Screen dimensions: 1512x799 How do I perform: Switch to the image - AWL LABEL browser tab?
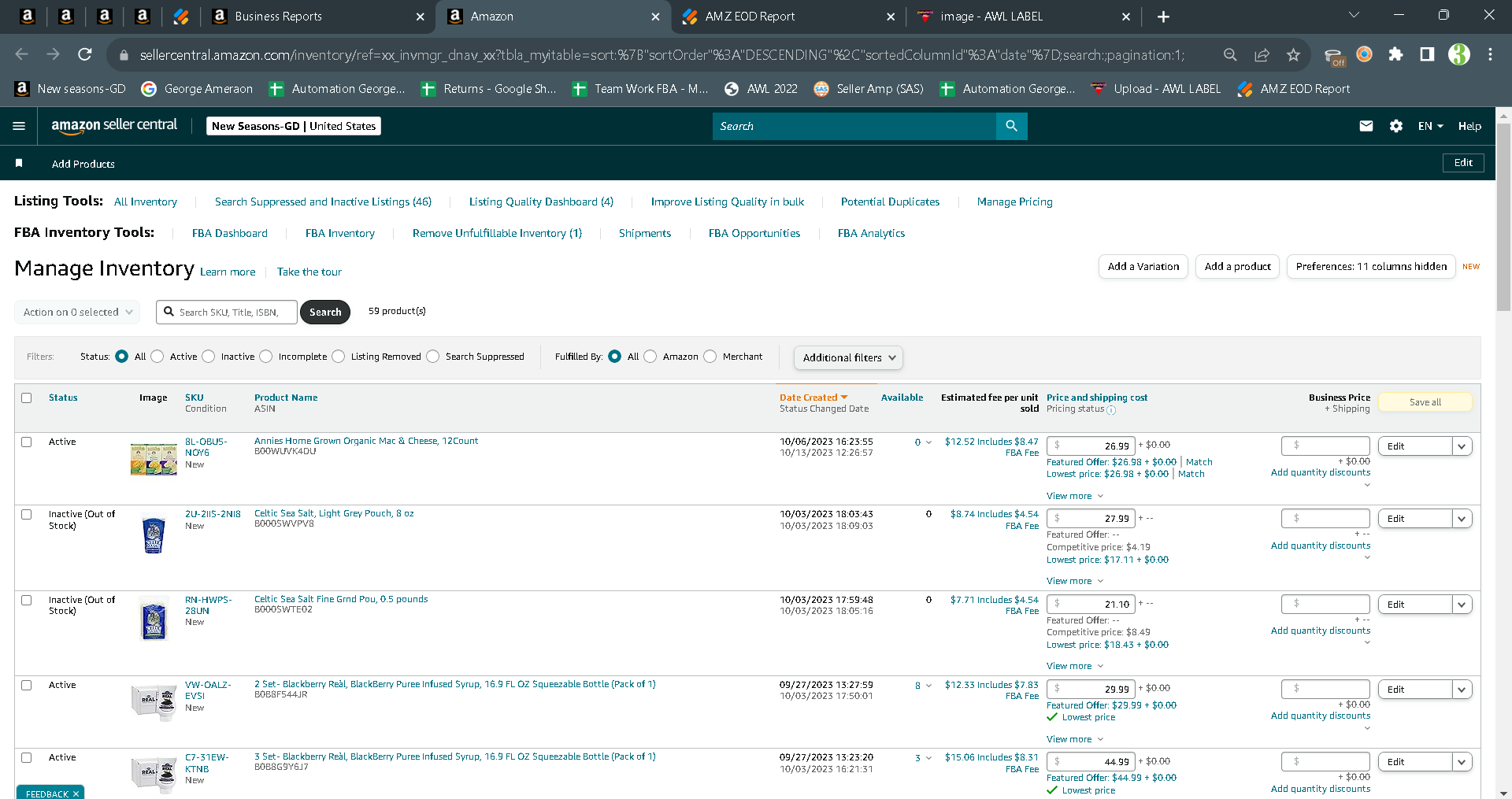click(x=1024, y=17)
